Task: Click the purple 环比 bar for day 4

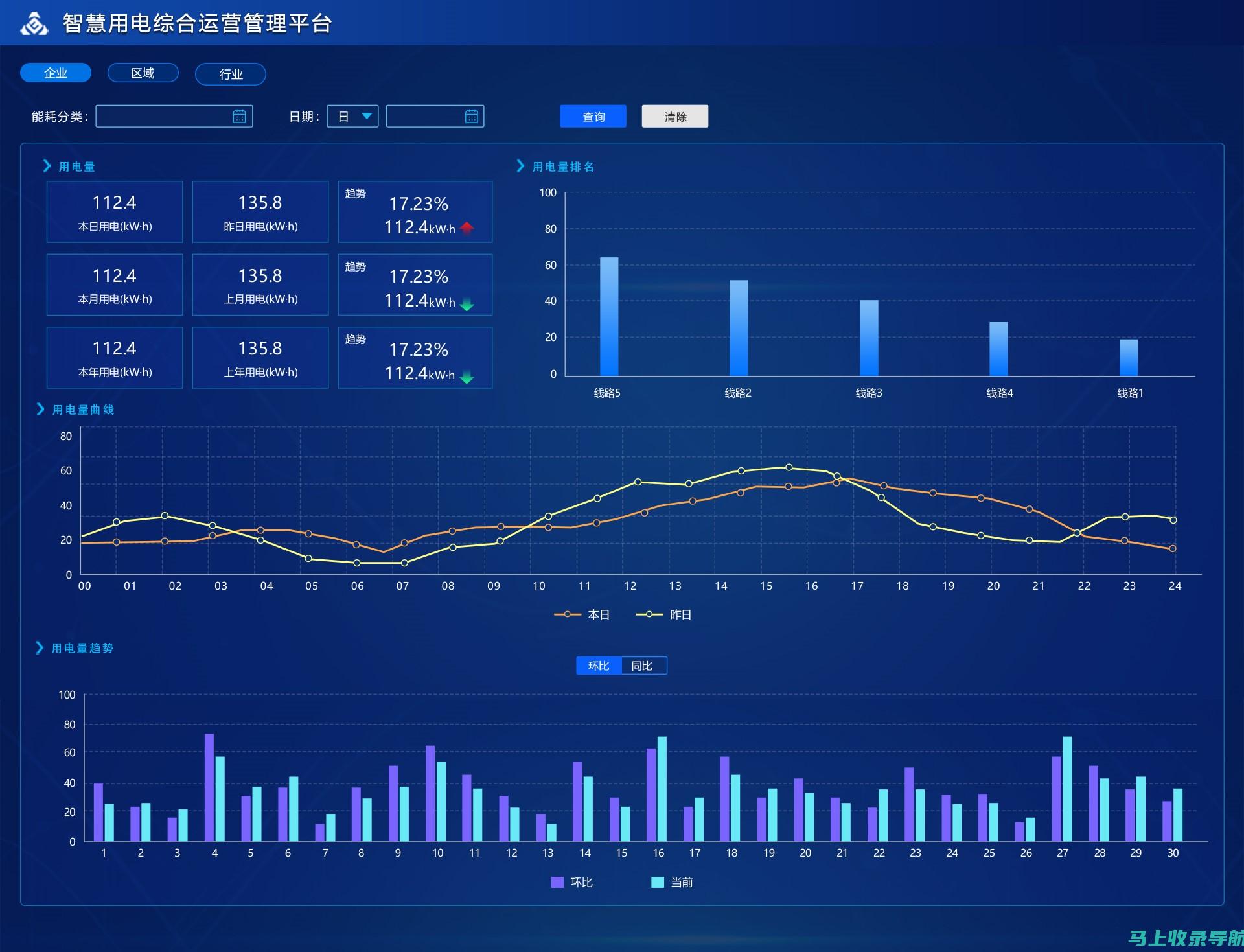Action: click(x=209, y=787)
